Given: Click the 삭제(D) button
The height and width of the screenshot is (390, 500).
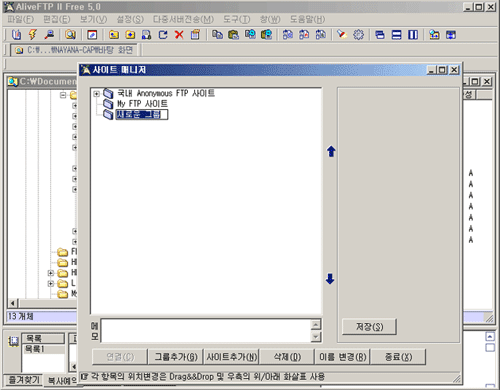Looking at the screenshot, I should coord(287,357).
